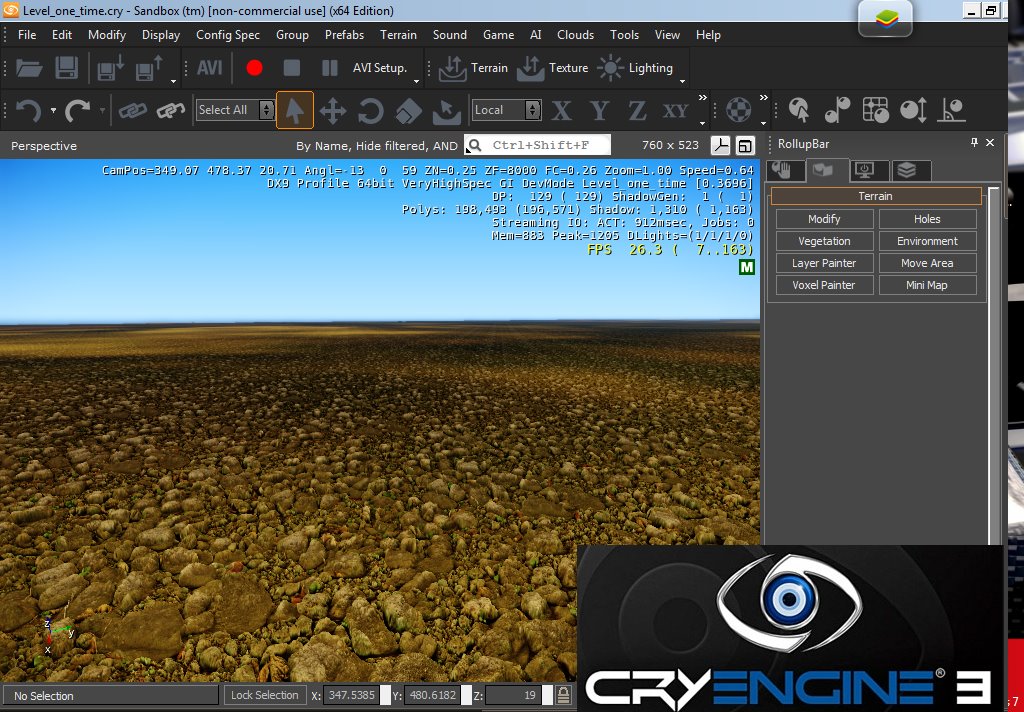
Task: Save the level with the floppy icon
Action: pos(66,68)
